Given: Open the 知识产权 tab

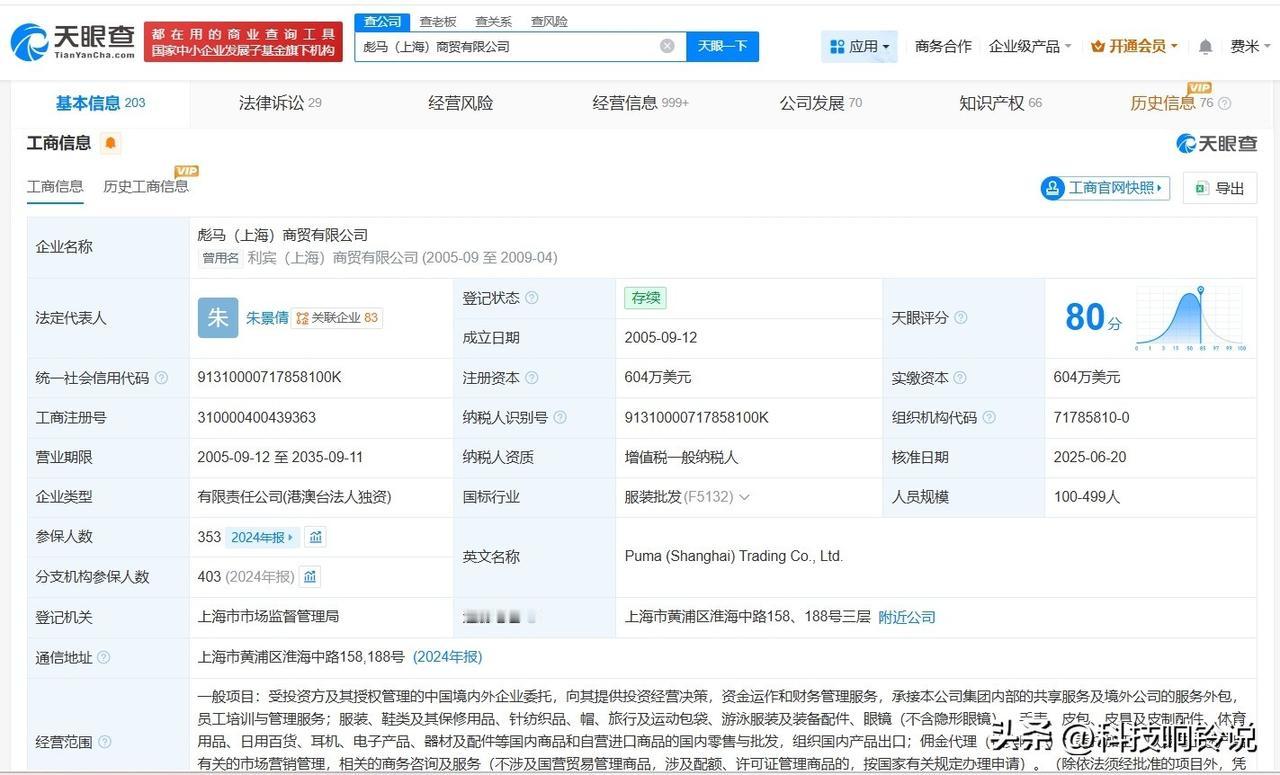Looking at the screenshot, I should [x=1000, y=103].
